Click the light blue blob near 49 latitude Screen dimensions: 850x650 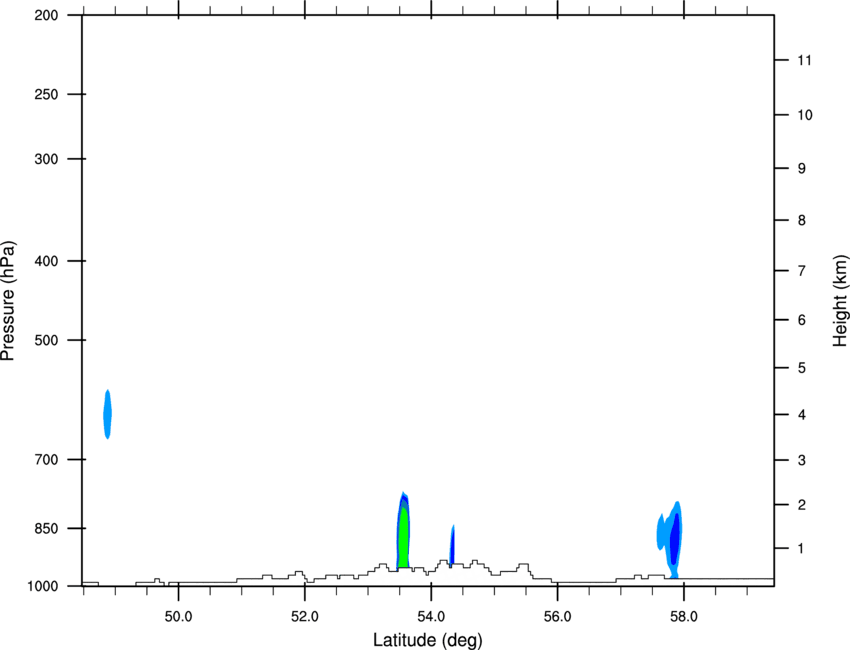tap(107, 414)
